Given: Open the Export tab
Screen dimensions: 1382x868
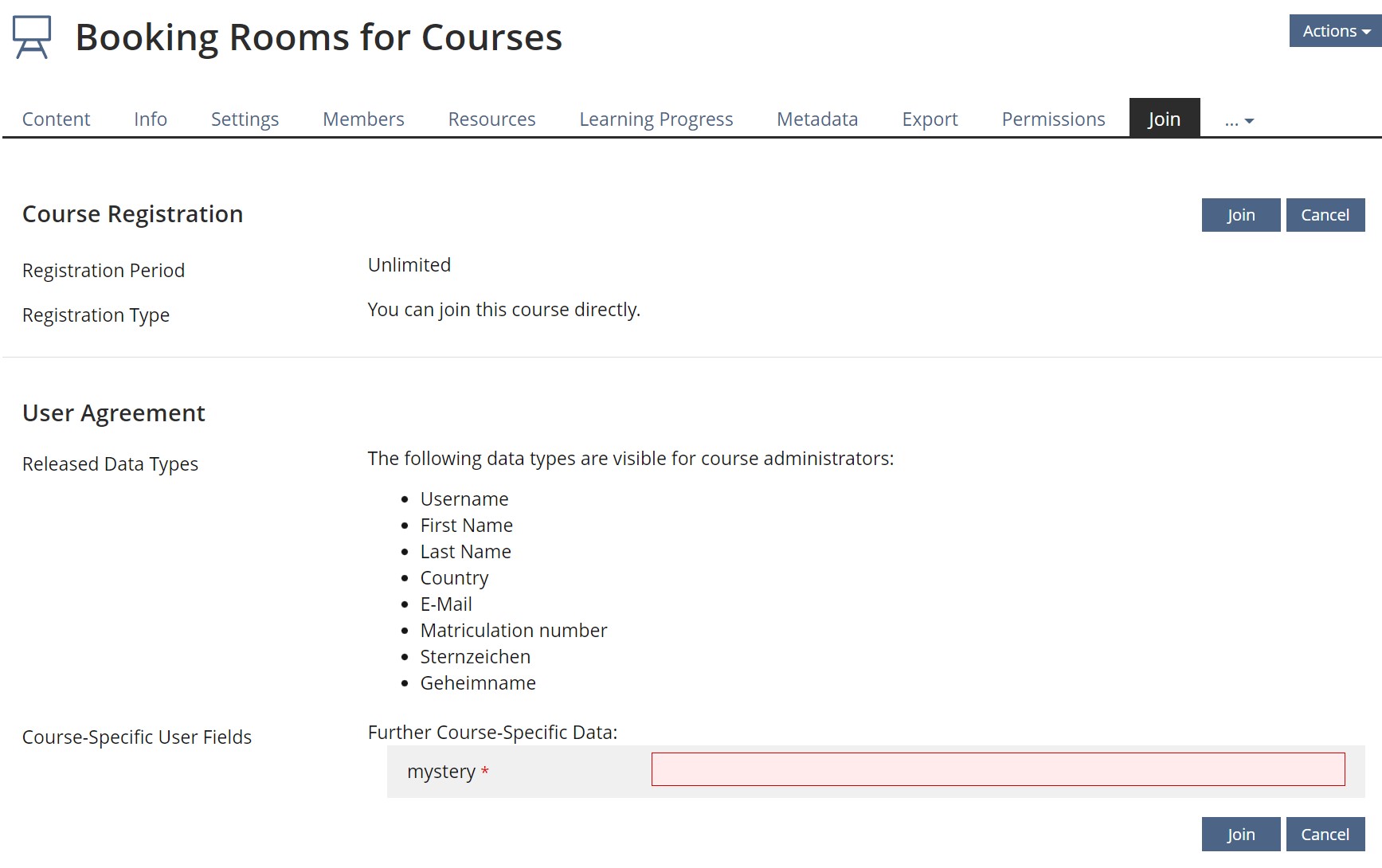Looking at the screenshot, I should (x=930, y=119).
